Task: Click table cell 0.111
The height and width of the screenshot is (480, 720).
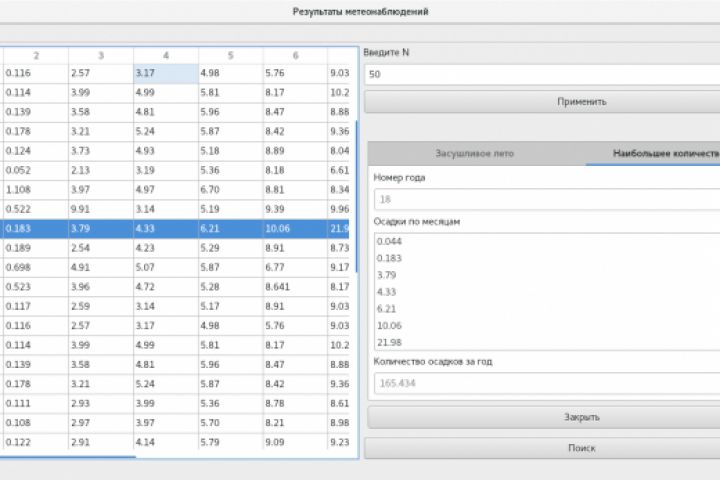Action: [36, 403]
